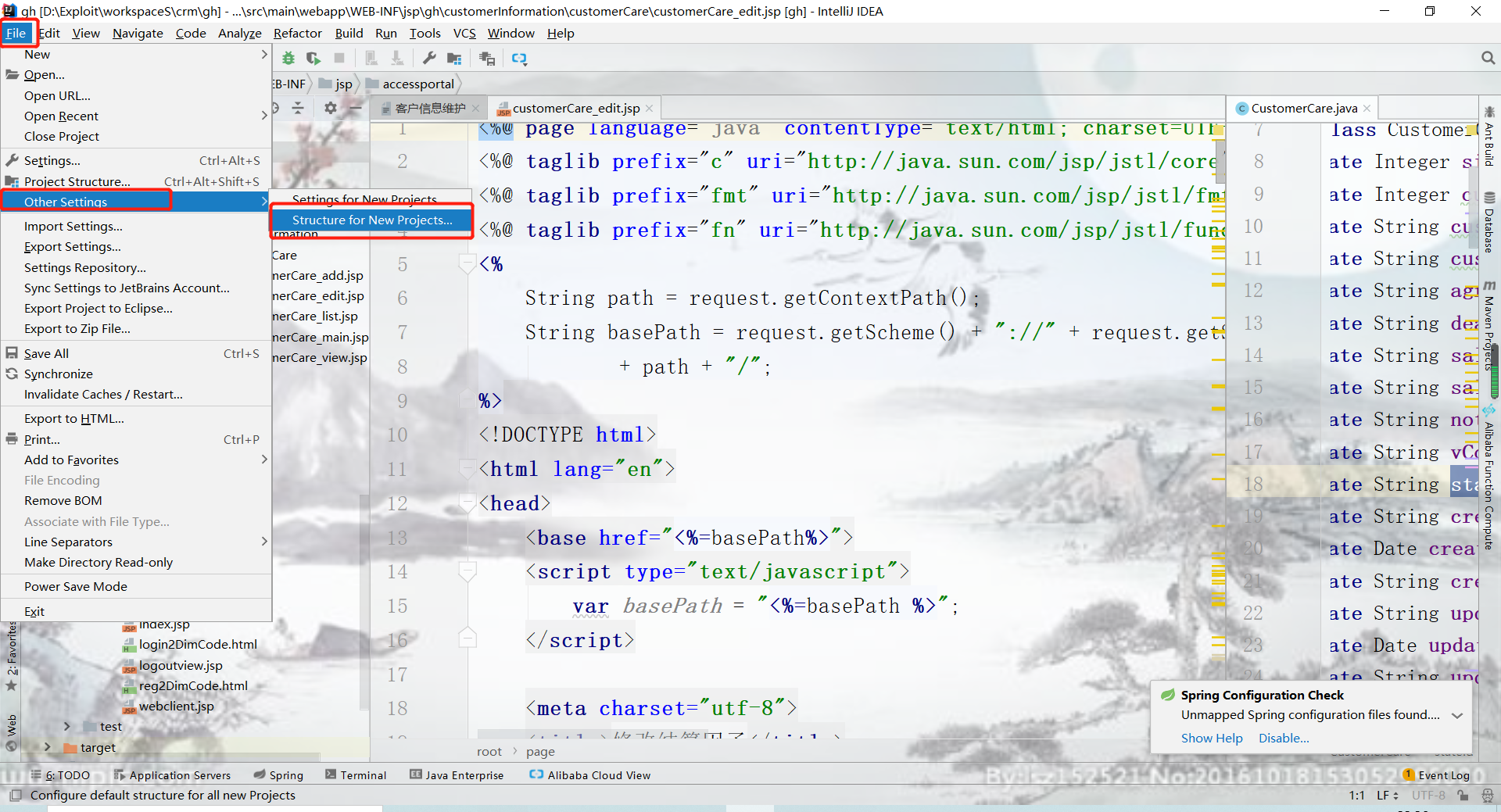
Task: Switch to the CustomerCare.java editor tab
Action: coord(1304,109)
